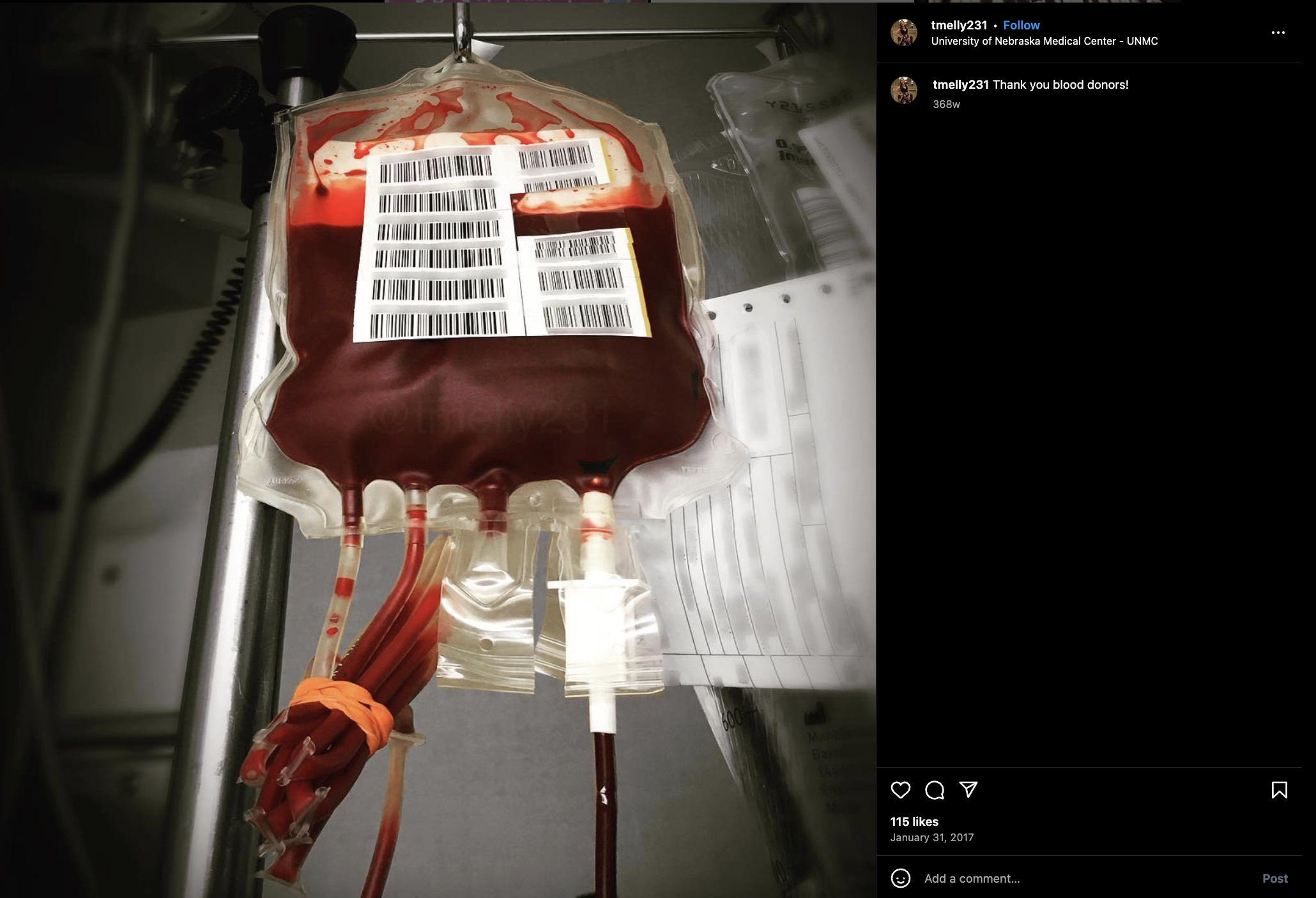Click the barcode labels on blood bag
Screen dimensions: 1316x898
point(501,240)
